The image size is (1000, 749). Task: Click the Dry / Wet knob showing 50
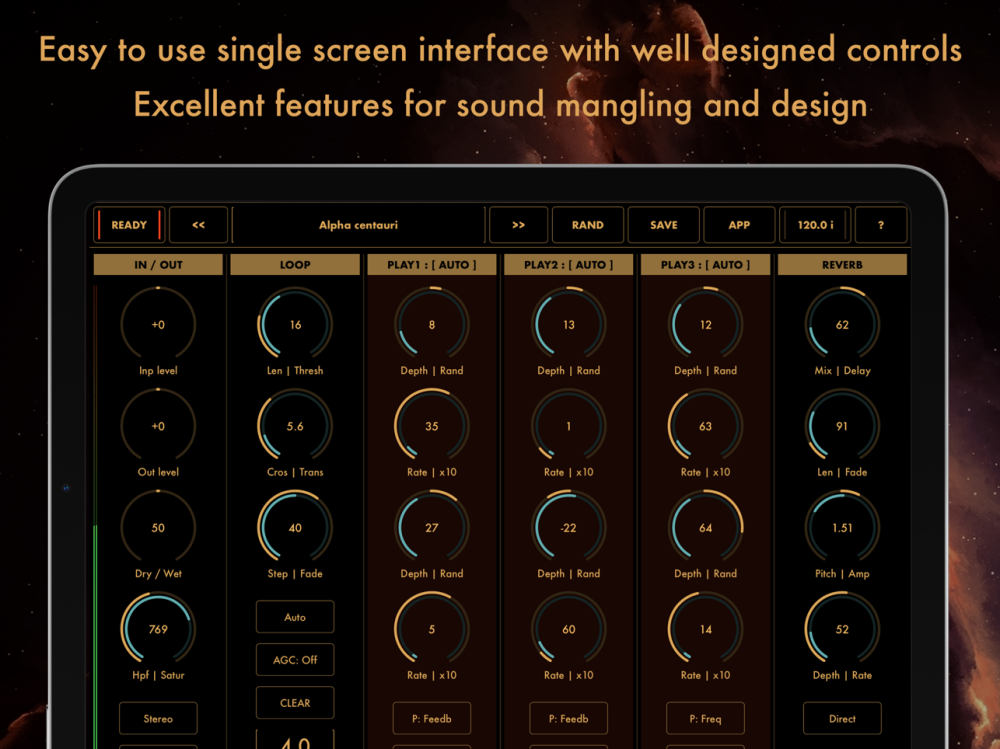[158, 528]
